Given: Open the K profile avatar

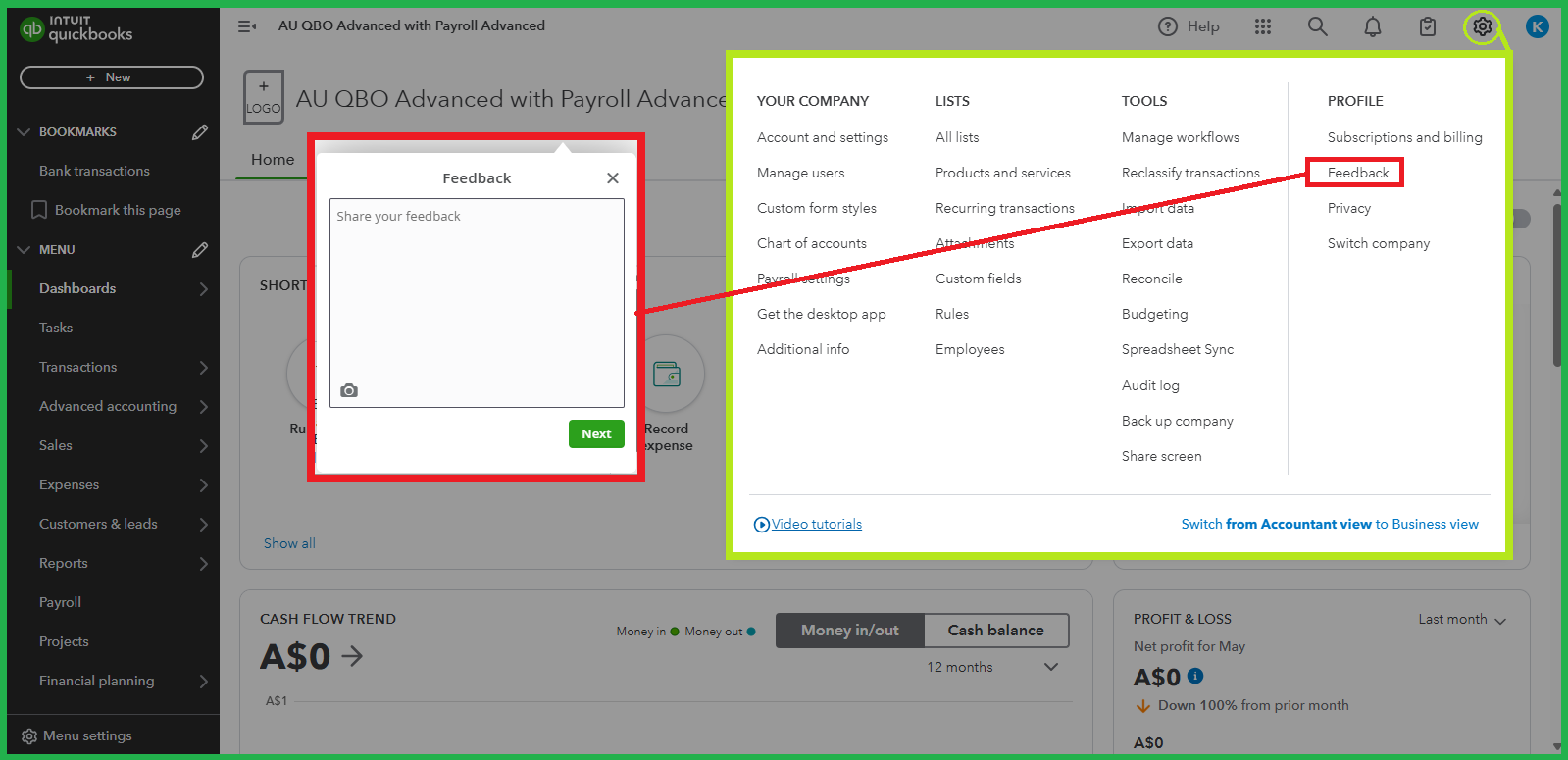Looking at the screenshot, I should pyautogui.click(x=1538, y=26).
